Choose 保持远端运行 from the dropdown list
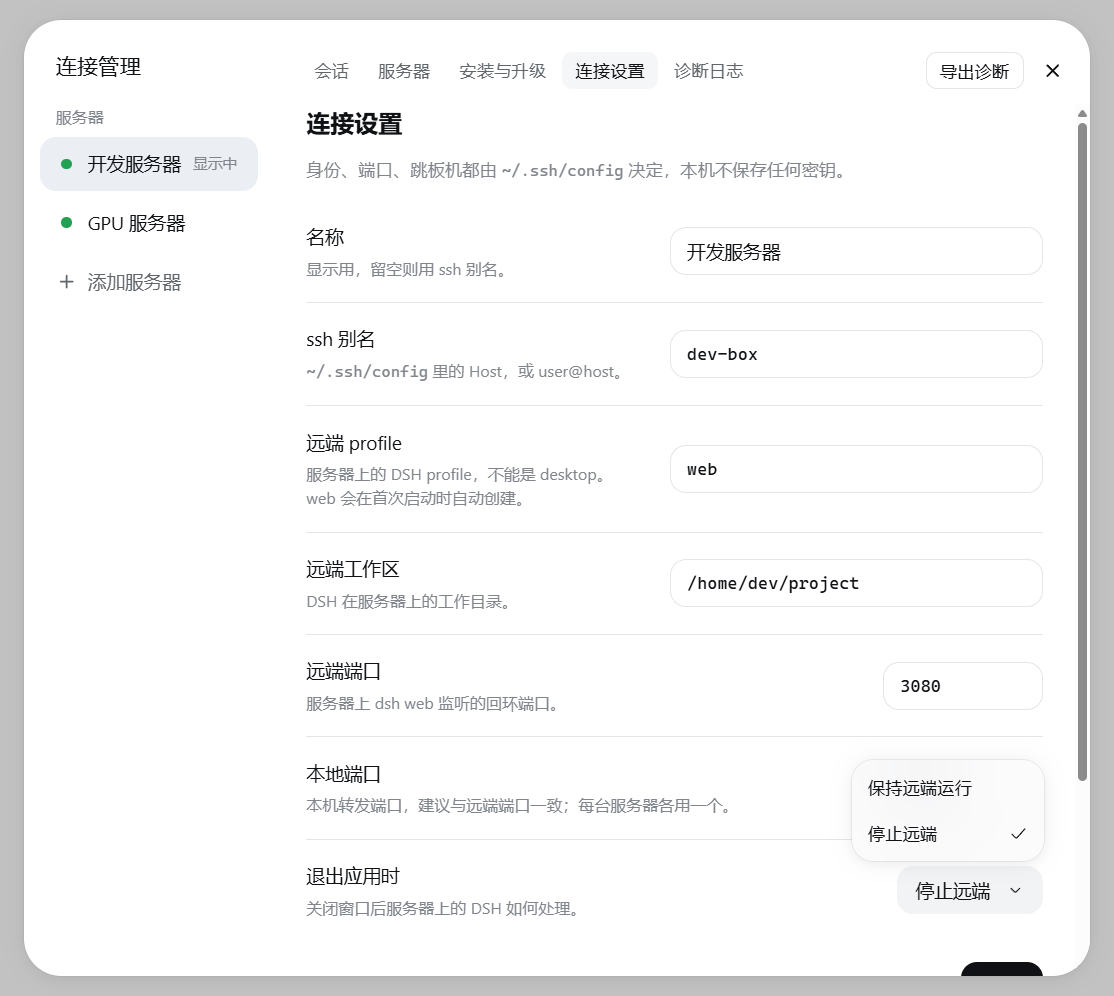The width and height of the screenshot is (1114, 996). pyautogui.click(x=948, y=788)
